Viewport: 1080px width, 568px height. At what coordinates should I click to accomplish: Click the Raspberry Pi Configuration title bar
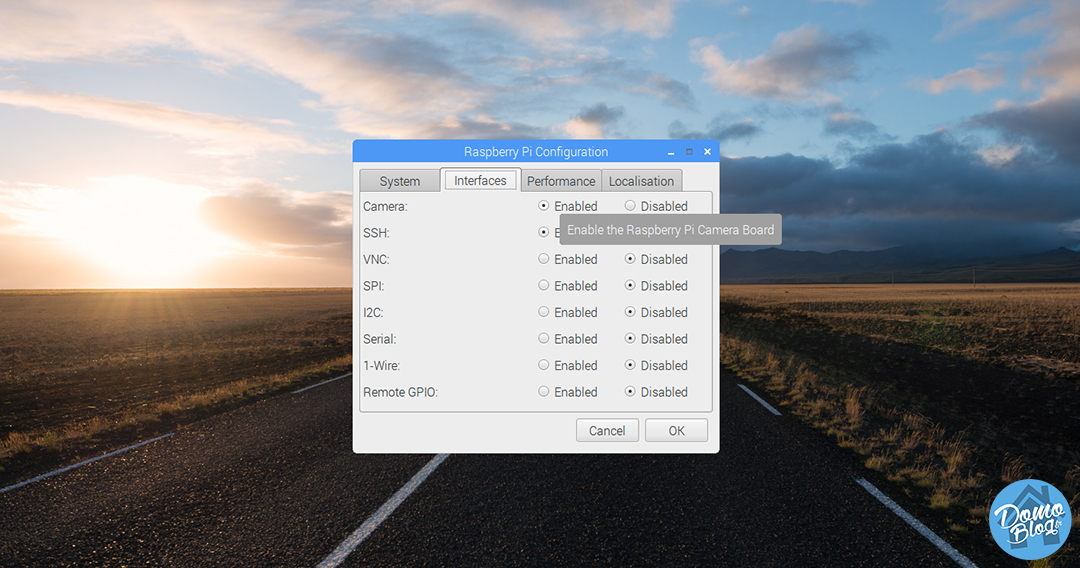(536, 151)
